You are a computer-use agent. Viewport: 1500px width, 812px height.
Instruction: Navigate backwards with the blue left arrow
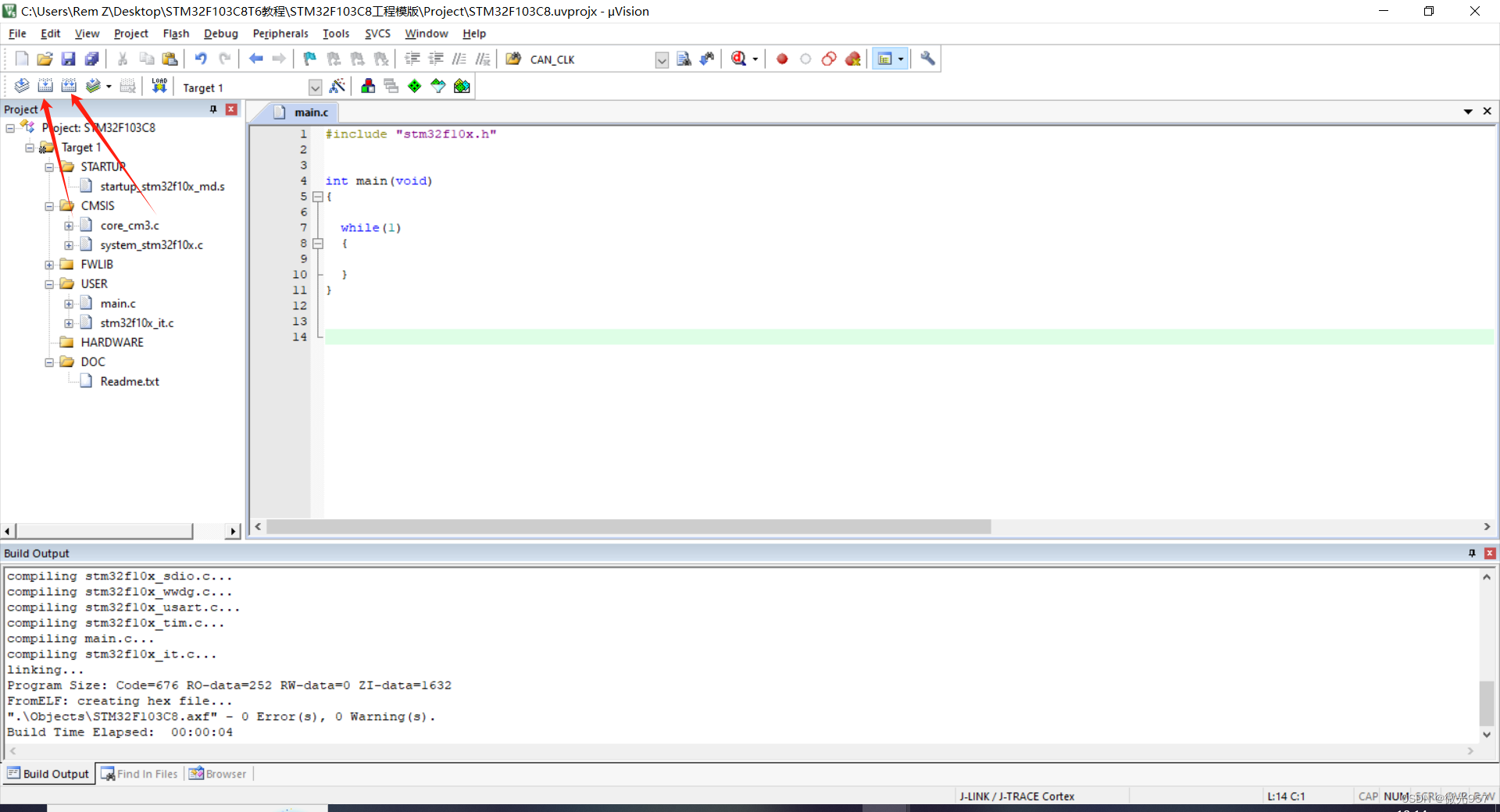point(255,59)
